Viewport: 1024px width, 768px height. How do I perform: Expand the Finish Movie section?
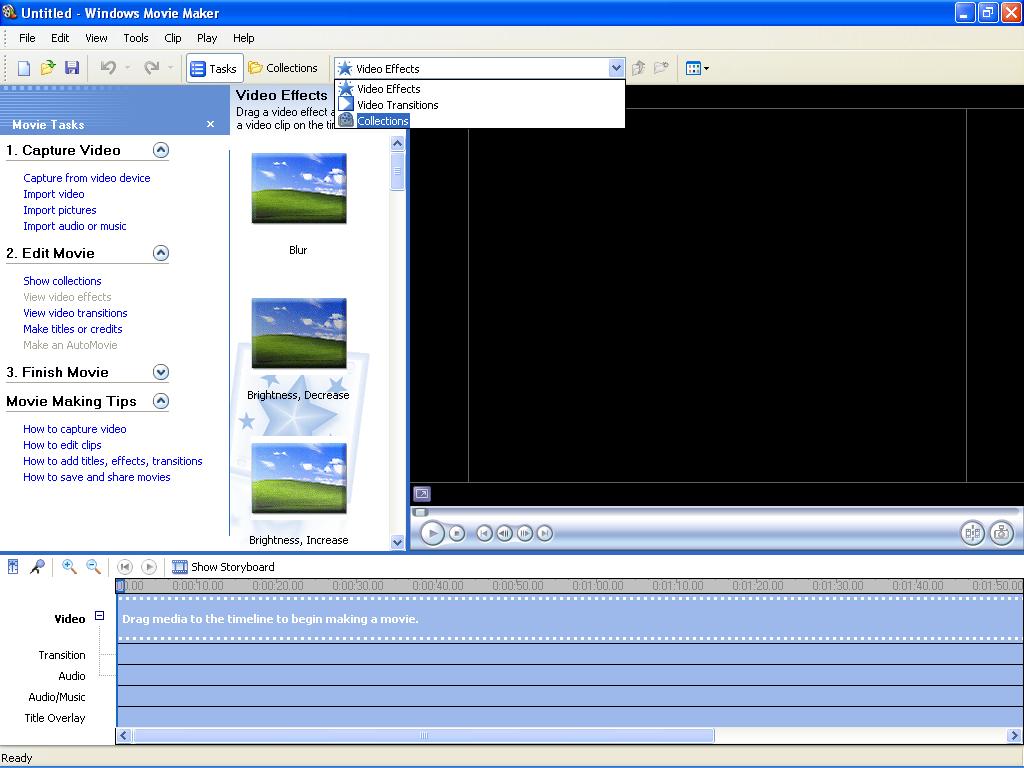point(161,372)
